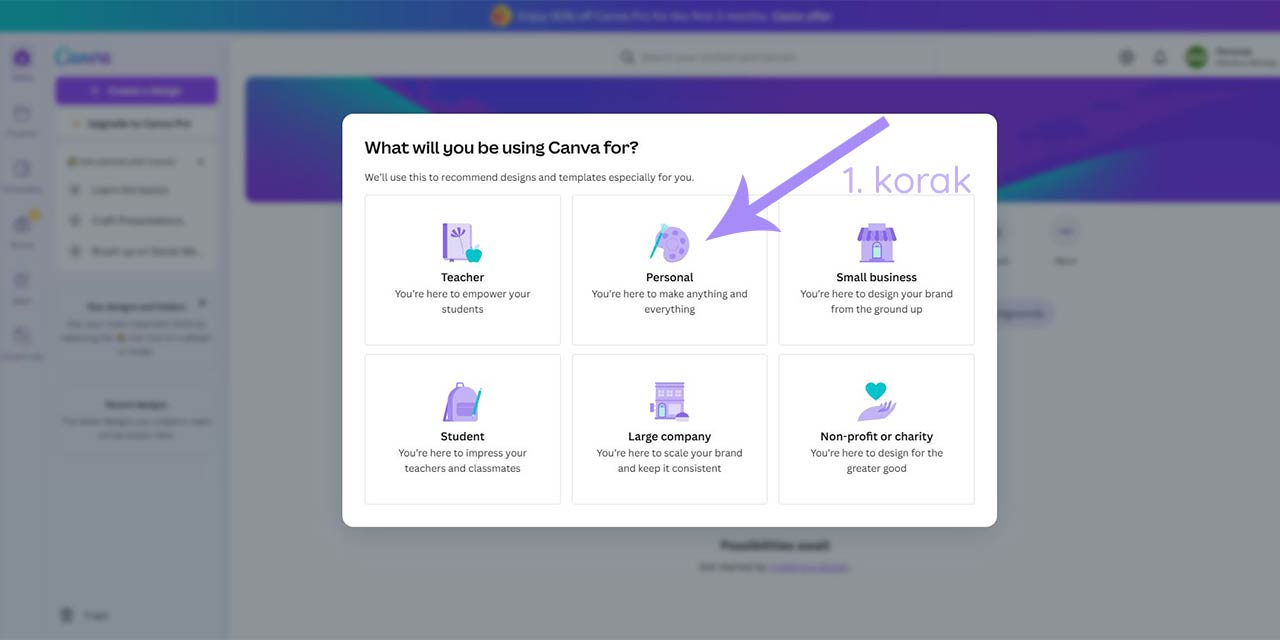The height and width of the screenshot is (640, 1280).
Task: Go to Templates in the sidebar
Action: click(22, 175)
